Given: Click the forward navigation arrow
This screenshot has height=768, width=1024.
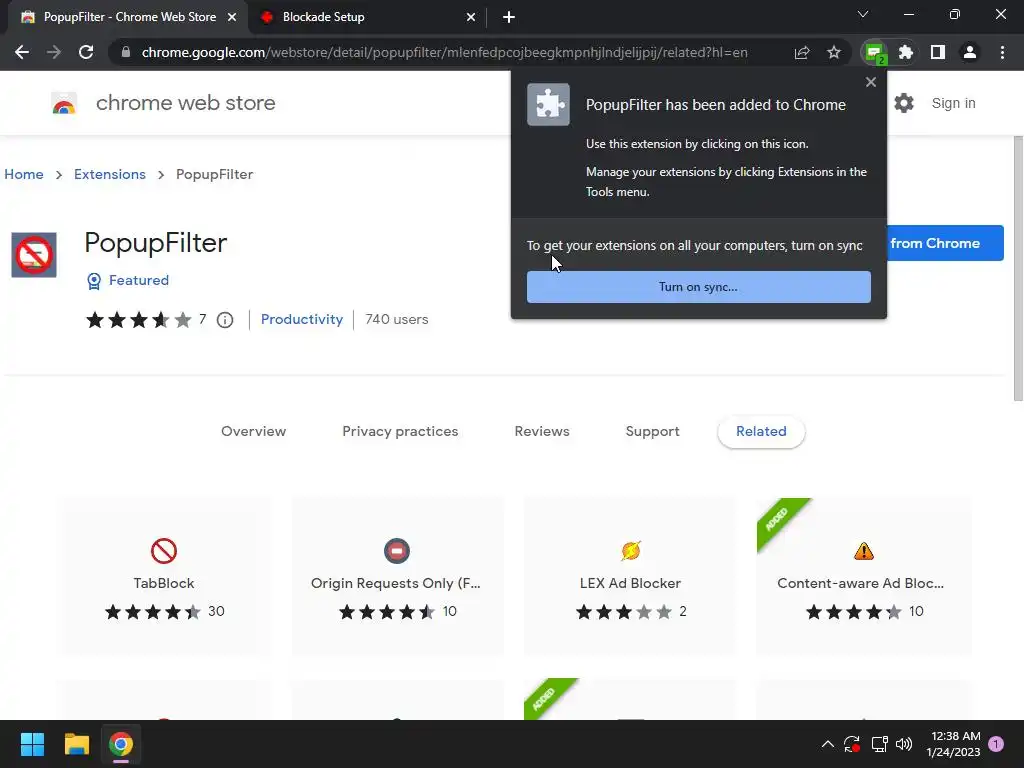Looking at the screenshot, I should (x=54, y=52).
